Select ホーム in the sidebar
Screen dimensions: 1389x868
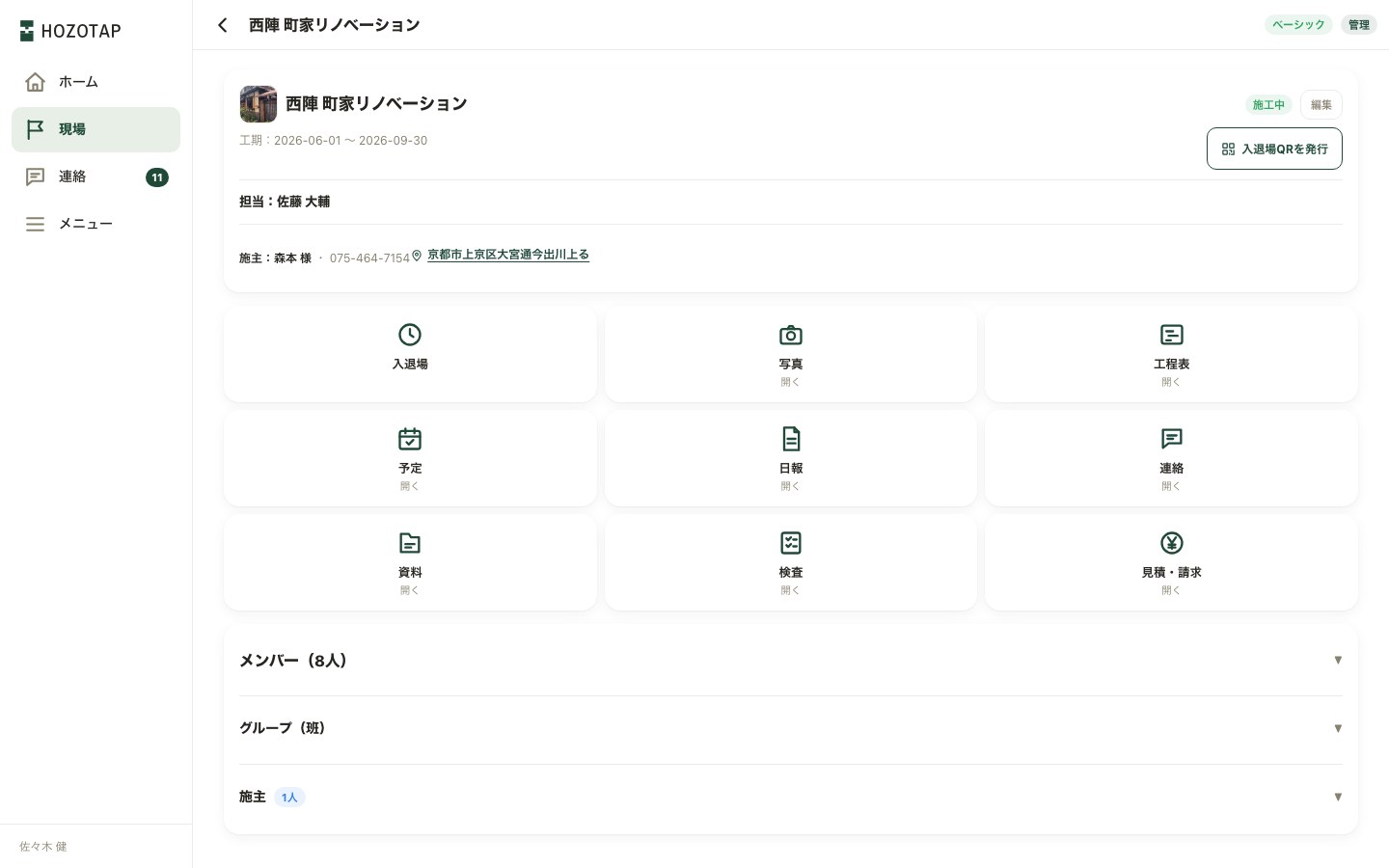(95, 82)
